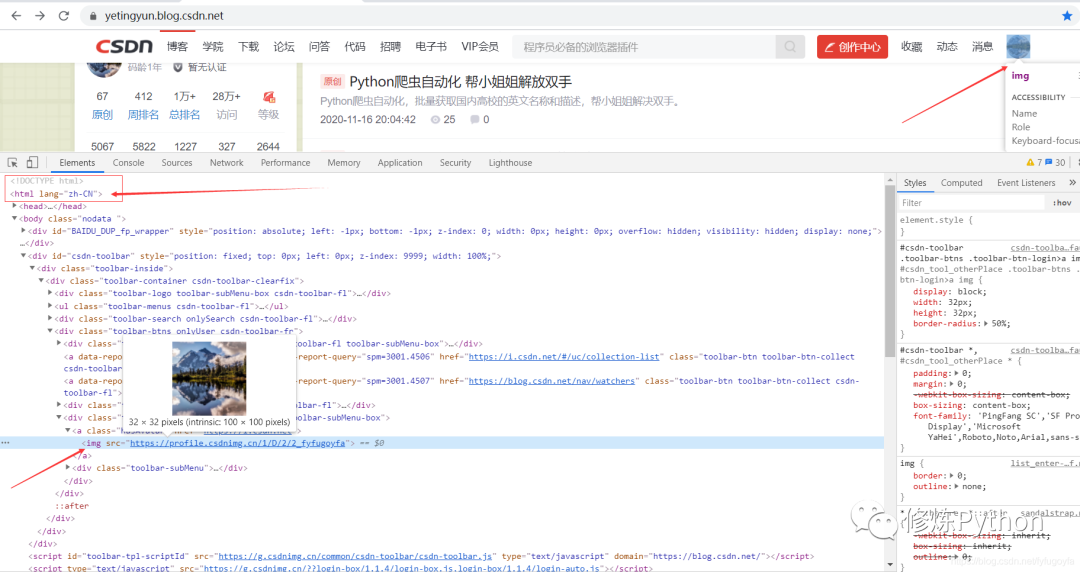
Task: Open 消息 in the toolbar
Action: coord(982,46)
